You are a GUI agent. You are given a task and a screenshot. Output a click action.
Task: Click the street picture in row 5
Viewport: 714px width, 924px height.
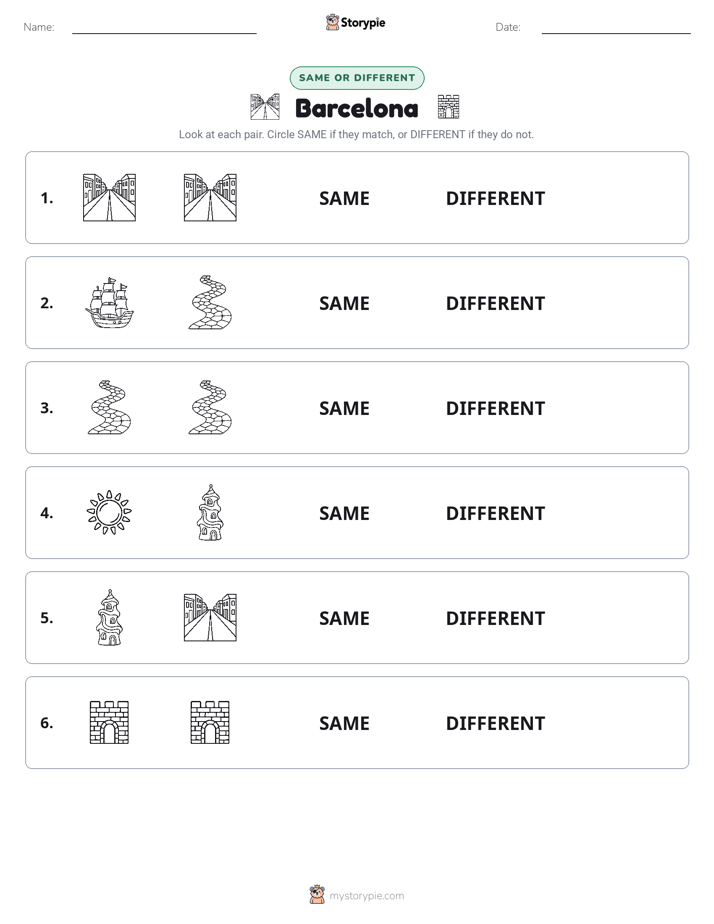point(210,618)
